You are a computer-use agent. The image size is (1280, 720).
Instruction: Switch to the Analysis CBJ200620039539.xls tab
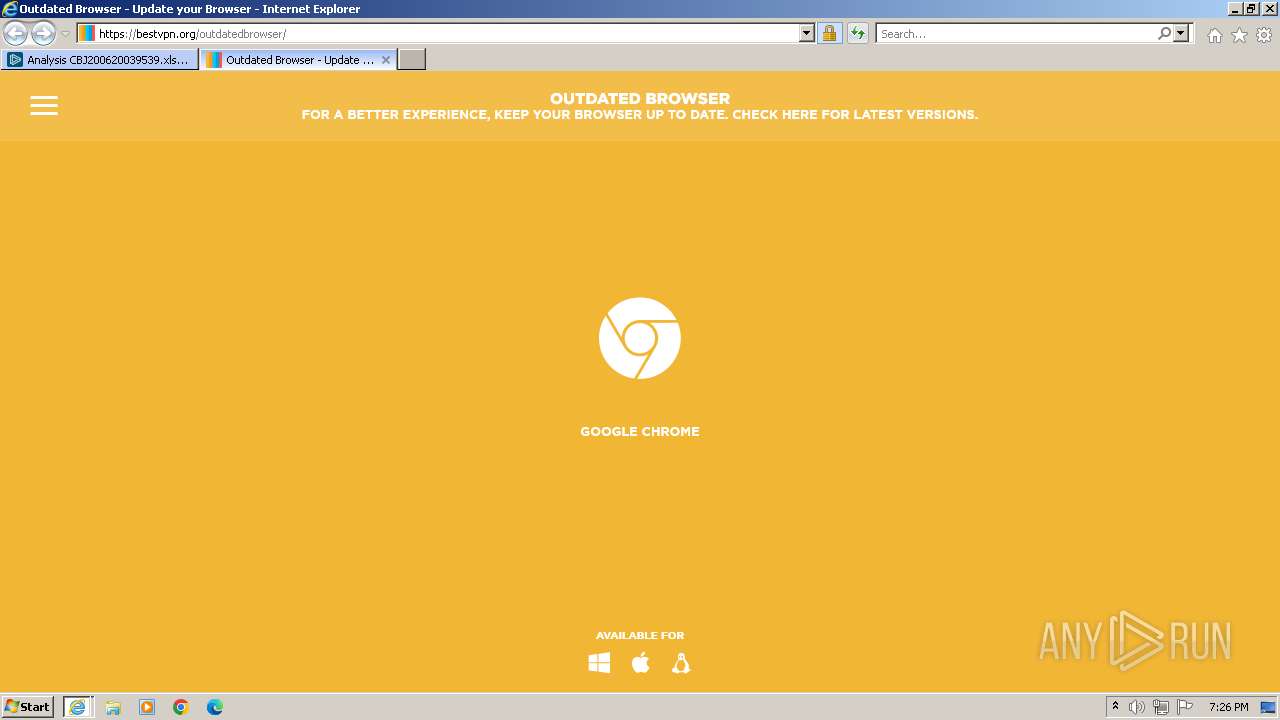click(99, 60)
